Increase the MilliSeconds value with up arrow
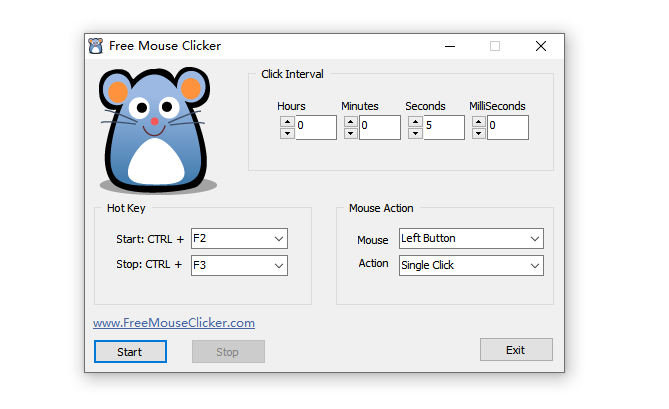669x409 pixels. tap(479, 122)
